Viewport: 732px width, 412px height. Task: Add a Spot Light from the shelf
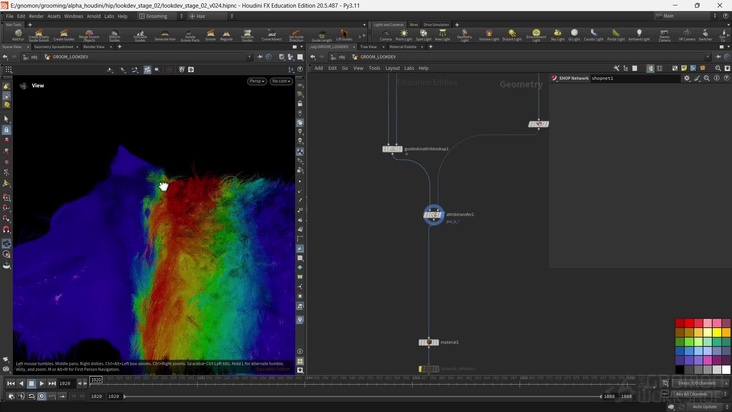[423, 35]
